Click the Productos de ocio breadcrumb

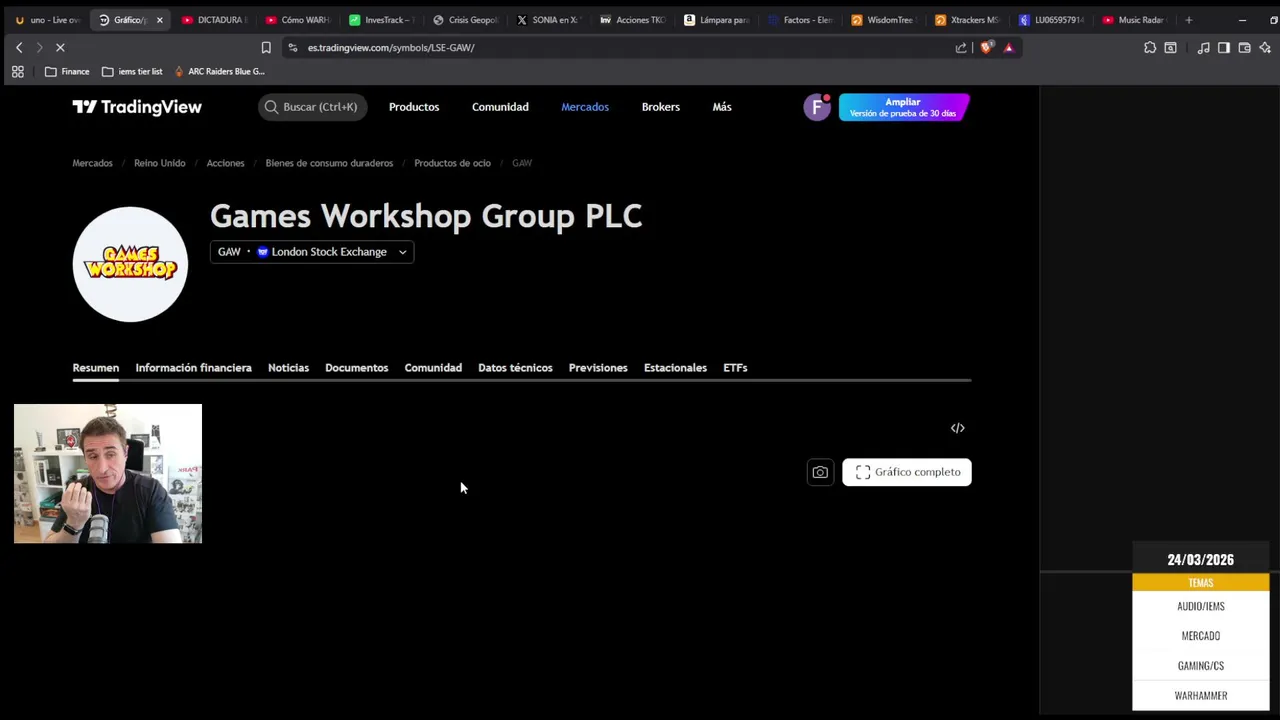click(x=452, y=163)
